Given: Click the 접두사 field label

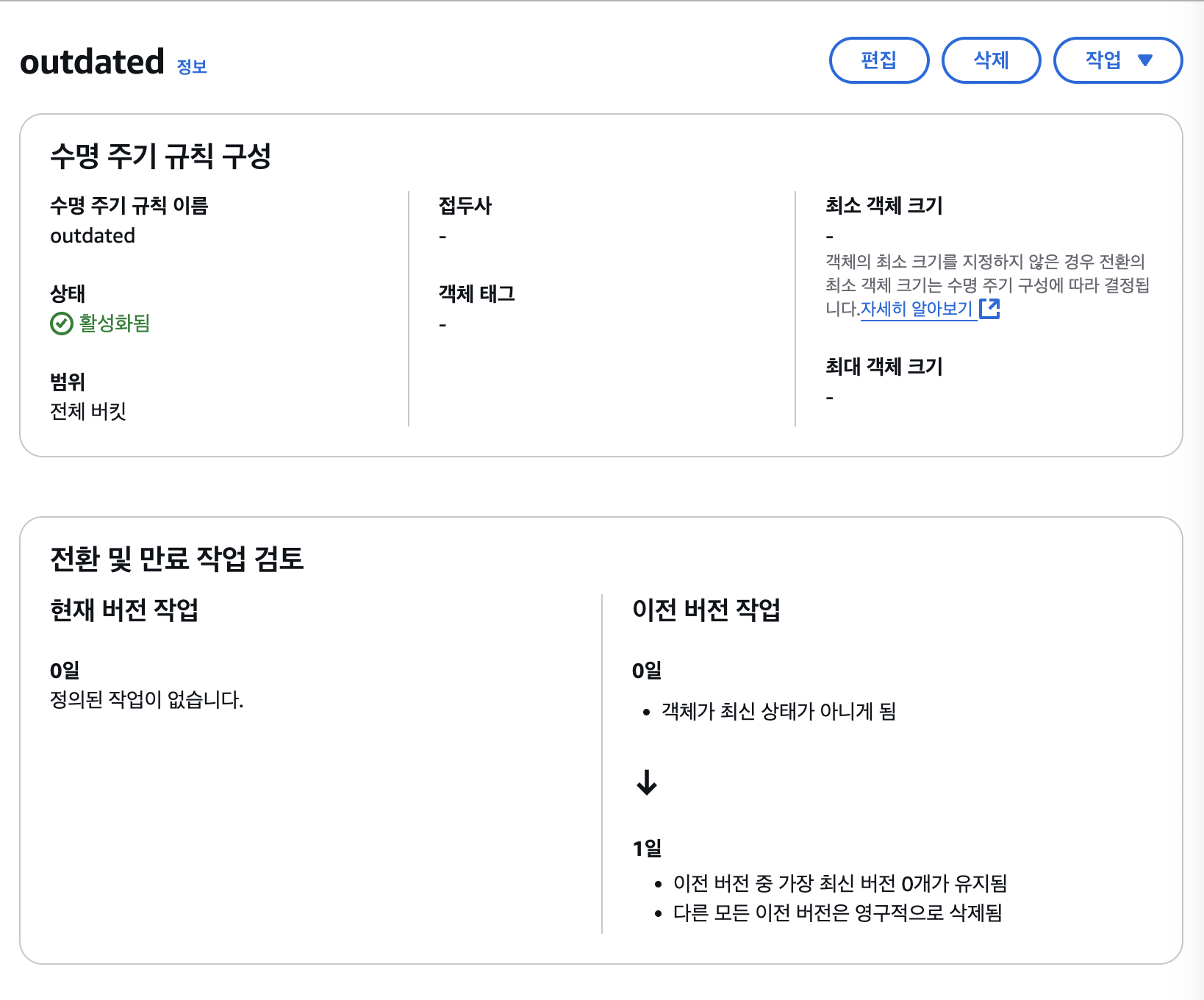Looking at the screenshot, I should (x=465, y=206).
